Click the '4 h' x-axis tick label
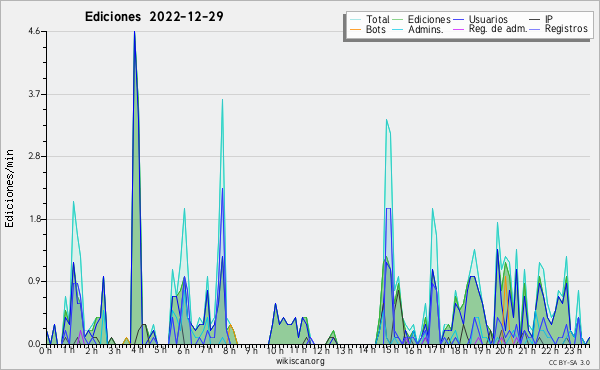Screen dimensions: 600x370 [137, 350]
